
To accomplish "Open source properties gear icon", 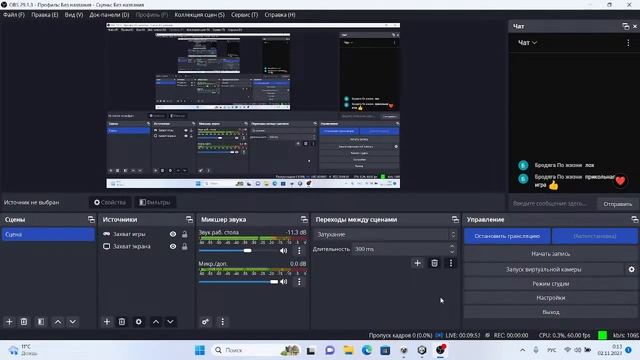I will [x=139, y=322].
